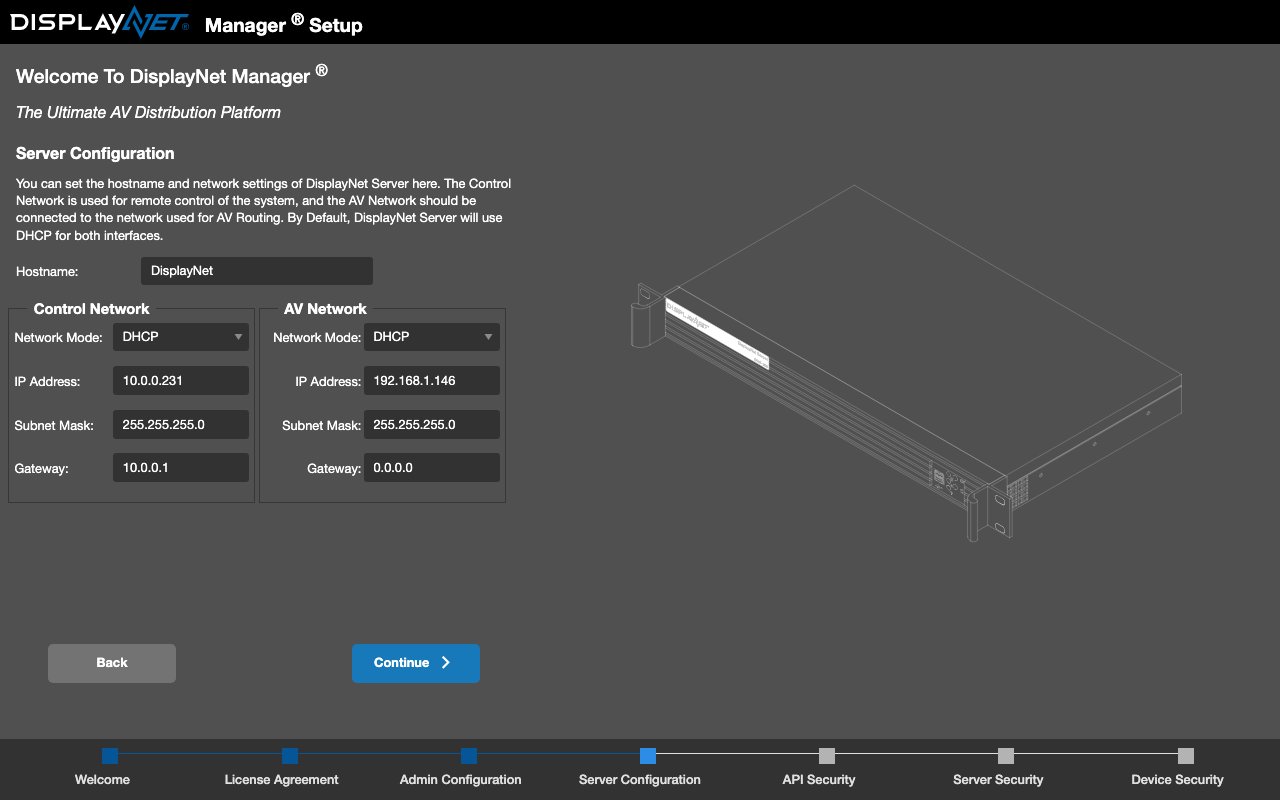Screen dimensions: 1280x800
Task: Click the arrow on the Continue button
Action: (446, 663)
